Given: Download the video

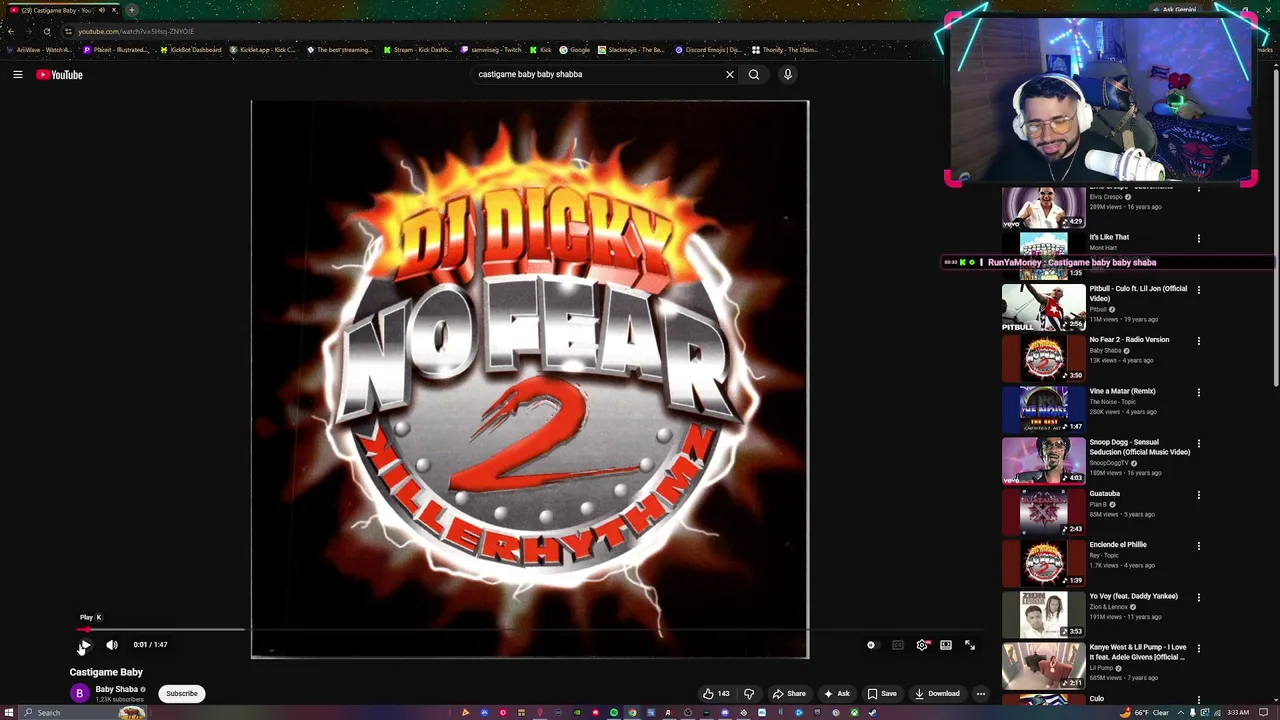Looking at the screenshot, I should coord(937,693).
